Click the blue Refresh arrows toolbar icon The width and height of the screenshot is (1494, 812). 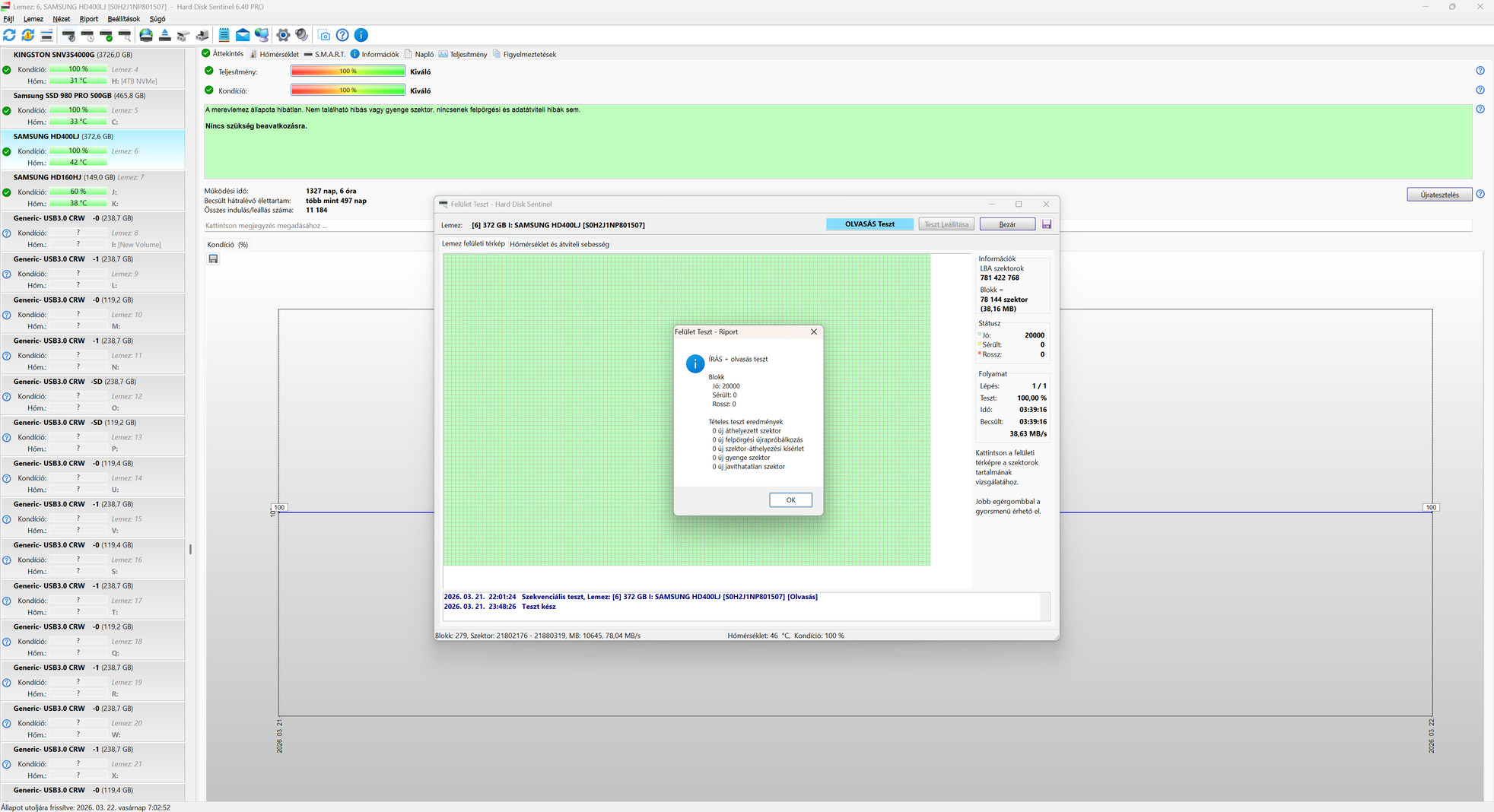click(x=9, y=35)
